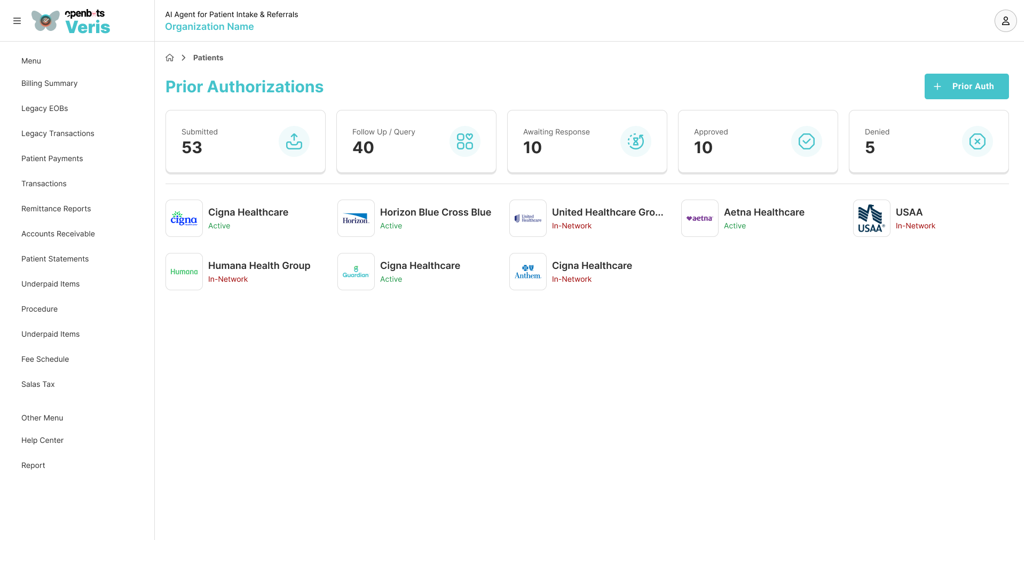Open the USAA payer logo
Viewport: 1024px width, 576px height.
coord(871,218)
